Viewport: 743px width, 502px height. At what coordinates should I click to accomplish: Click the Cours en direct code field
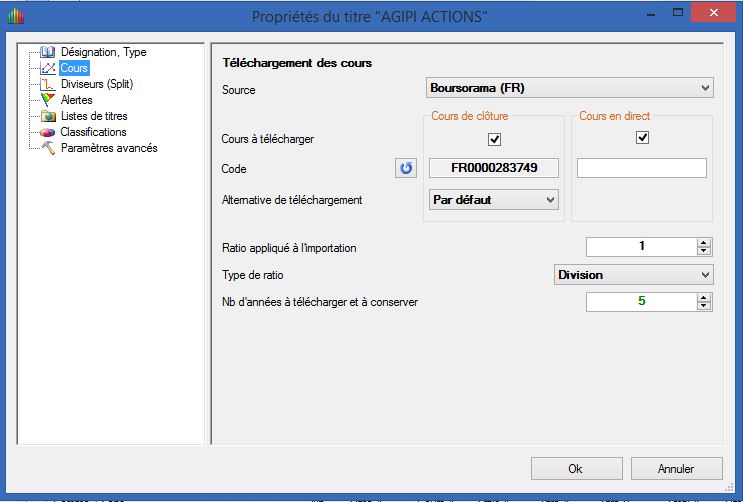pyautogui.click(x=642, y=168)
